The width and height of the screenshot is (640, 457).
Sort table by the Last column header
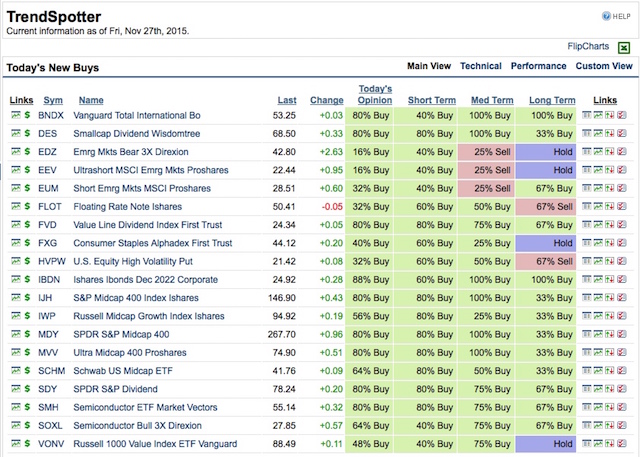287,100
